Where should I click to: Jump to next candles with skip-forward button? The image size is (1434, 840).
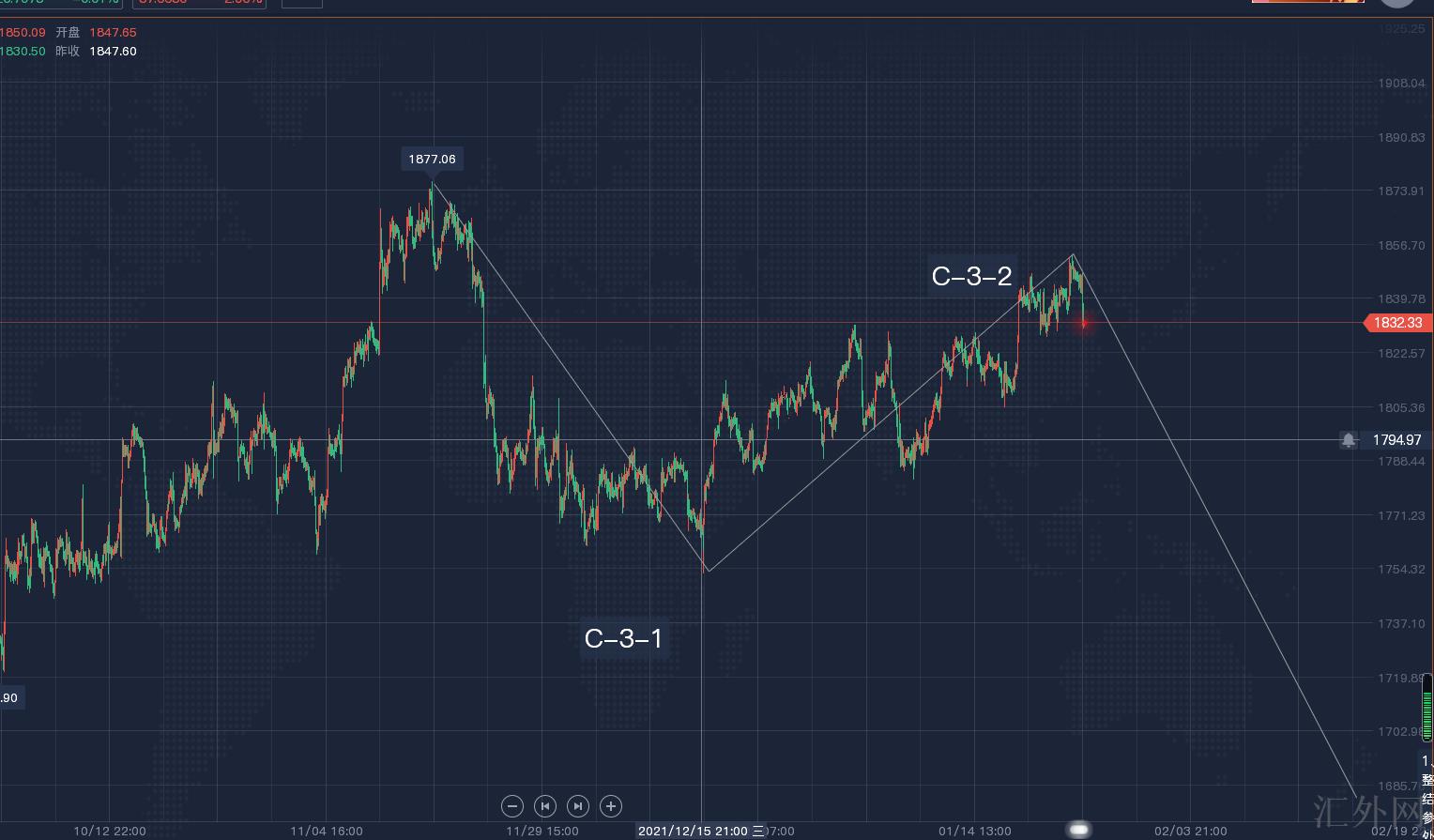(578, 805)
